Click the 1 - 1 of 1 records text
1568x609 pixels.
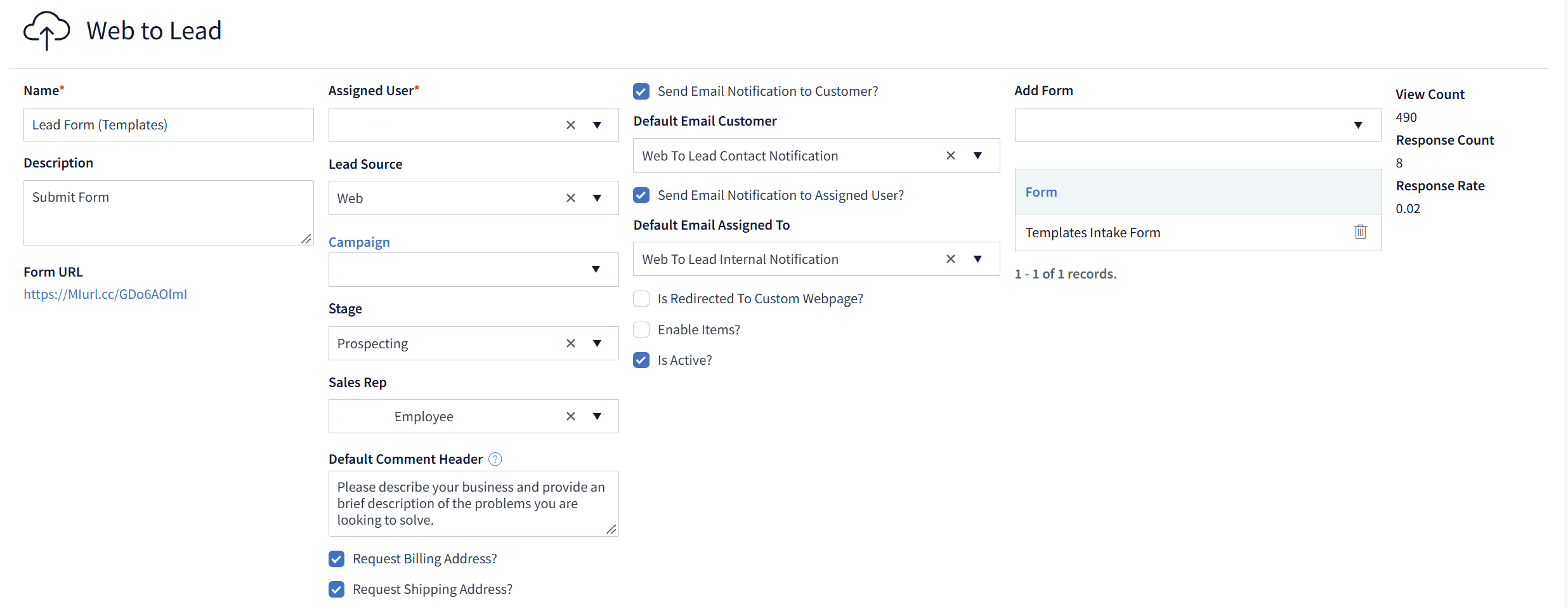pos(1066,274)
